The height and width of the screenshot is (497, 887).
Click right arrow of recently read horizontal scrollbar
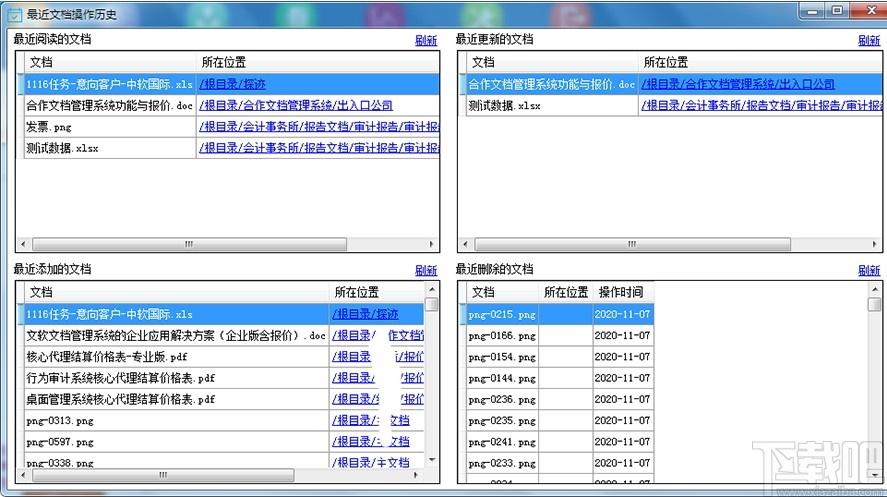point(432,244)
